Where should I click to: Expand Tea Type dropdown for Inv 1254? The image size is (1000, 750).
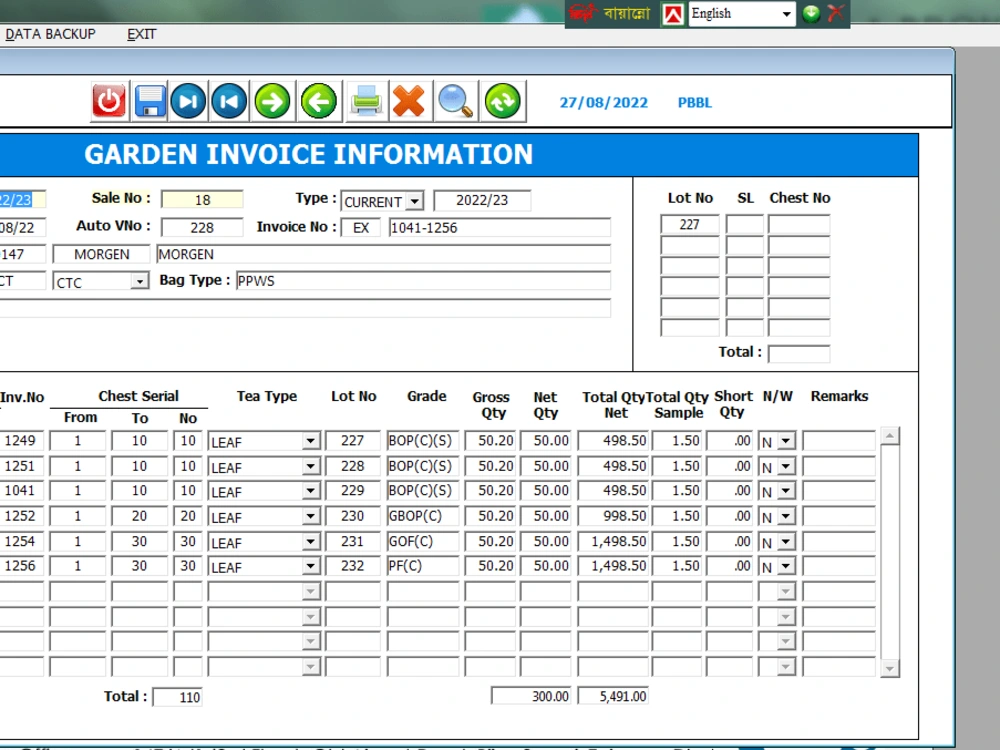pyautogui.click(x=310, y=542)
